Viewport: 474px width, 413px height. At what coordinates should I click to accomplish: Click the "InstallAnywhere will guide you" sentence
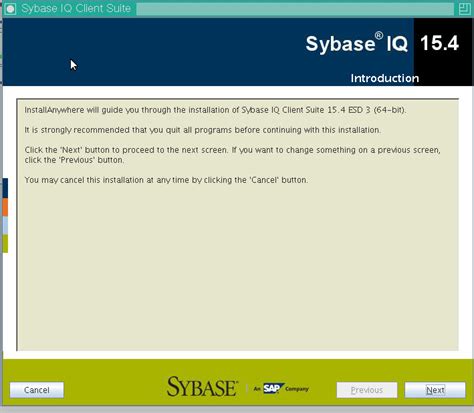pyautogui.click(x=215, y=110)
